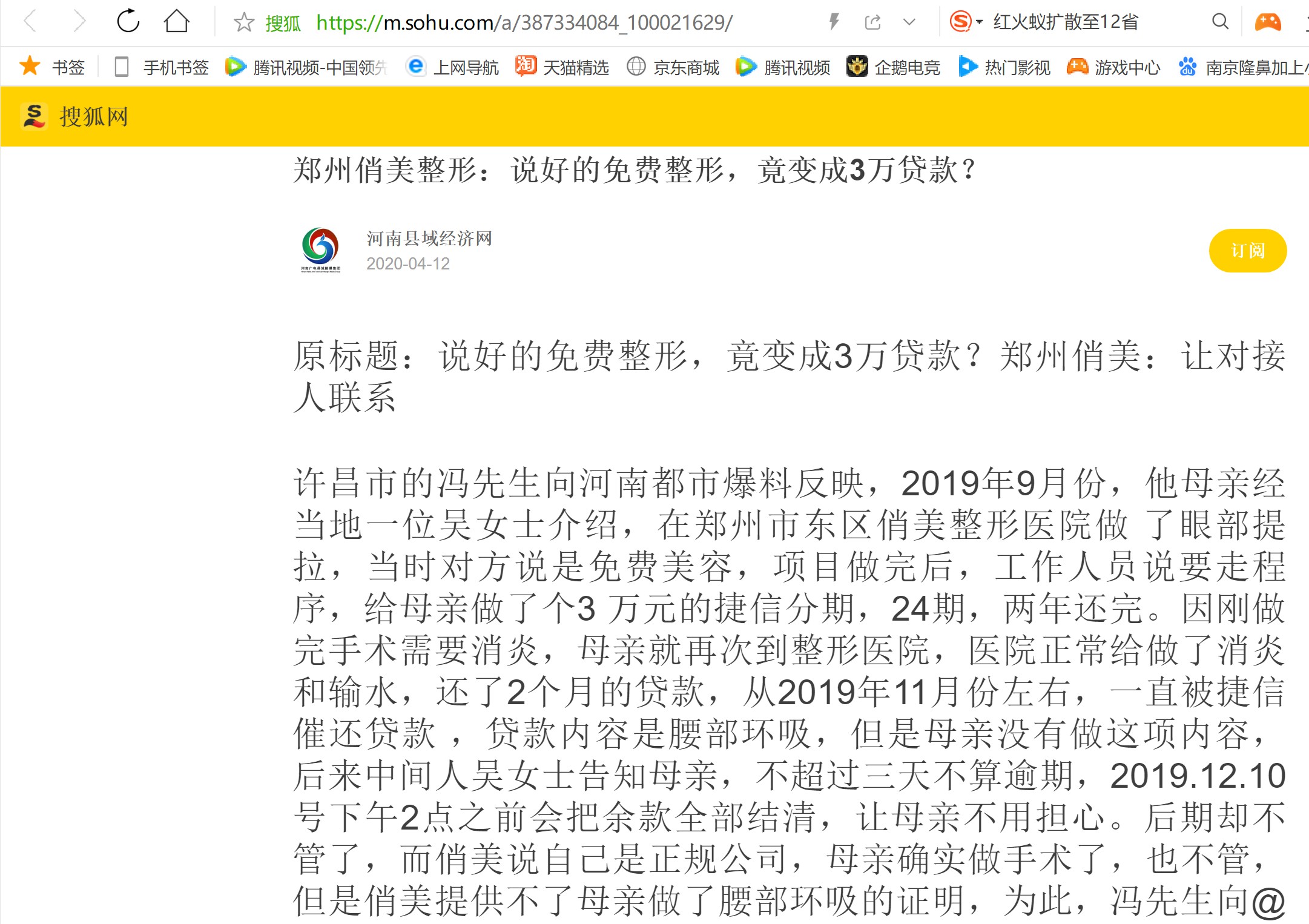The height and width of the screenshot is (924, 1309).
Task: Open 河南县域经济网 author name
Action: 429,239
